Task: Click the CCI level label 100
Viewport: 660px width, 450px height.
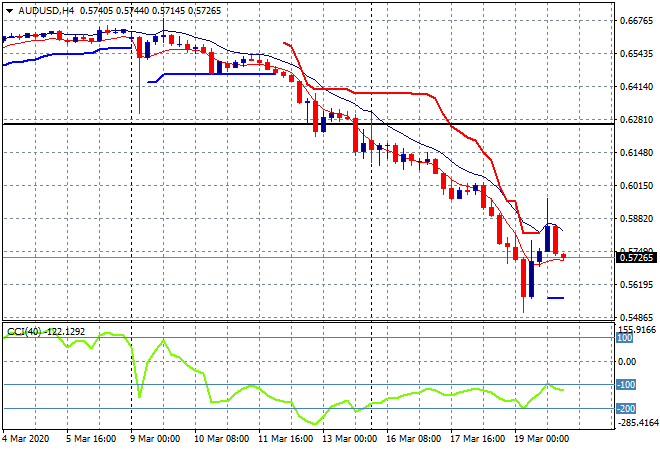Action: coord(625,338)
